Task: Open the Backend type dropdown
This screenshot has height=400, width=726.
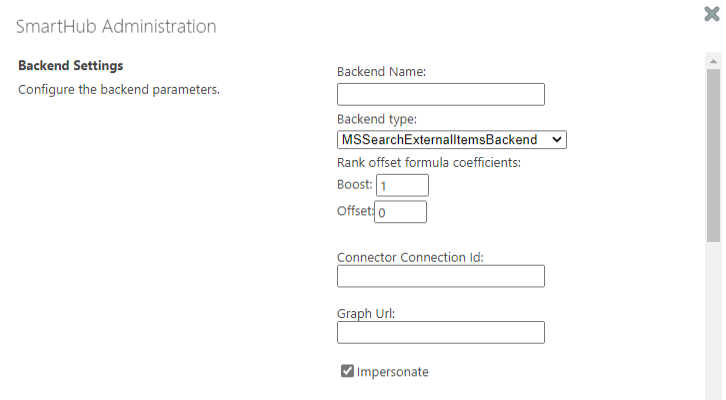Action: 452,139
